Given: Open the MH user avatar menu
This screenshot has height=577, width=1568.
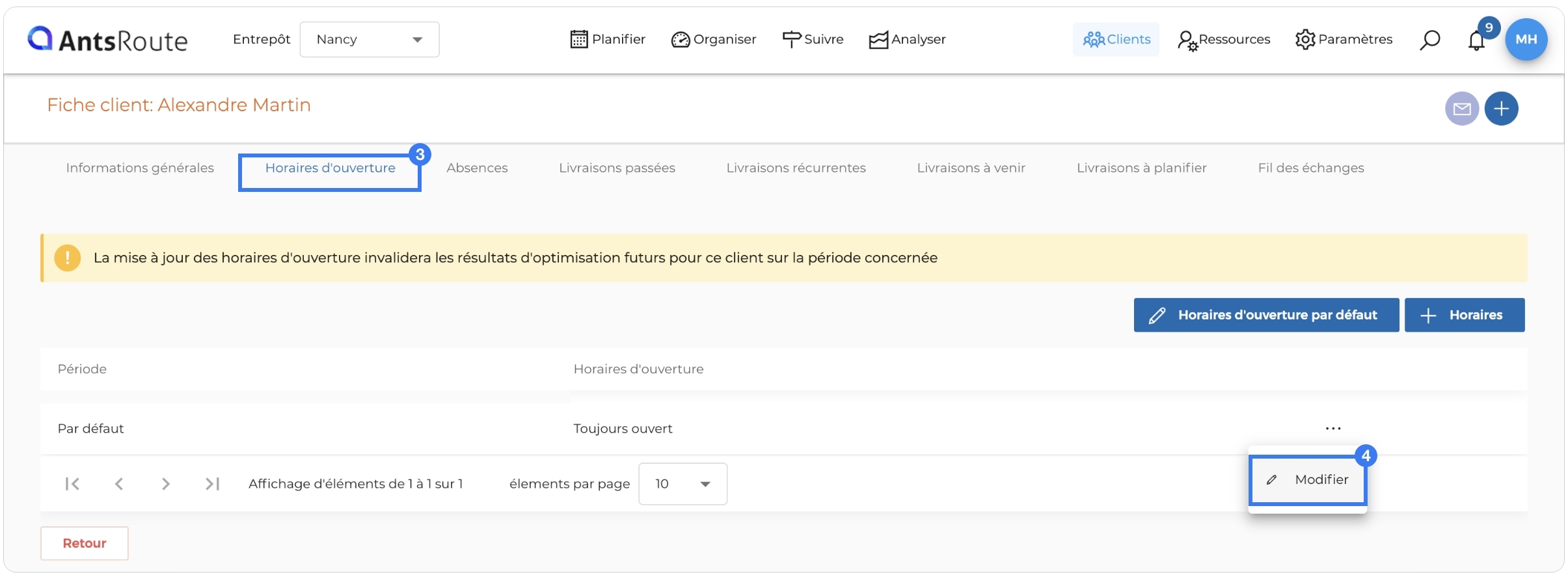Looking at the screenshot, I should tap(1526, 39).
